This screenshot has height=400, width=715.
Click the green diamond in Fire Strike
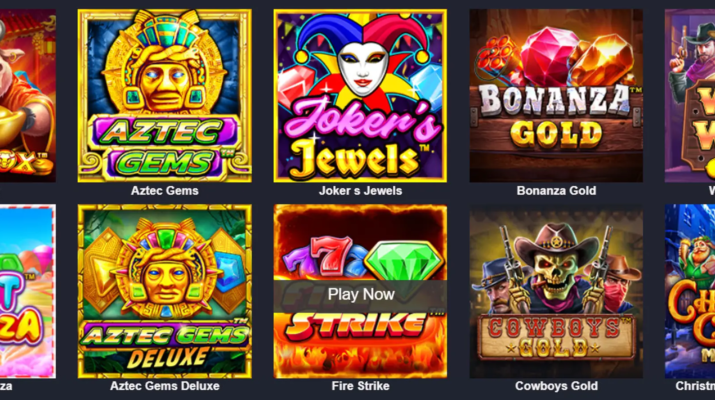point(404,261)
